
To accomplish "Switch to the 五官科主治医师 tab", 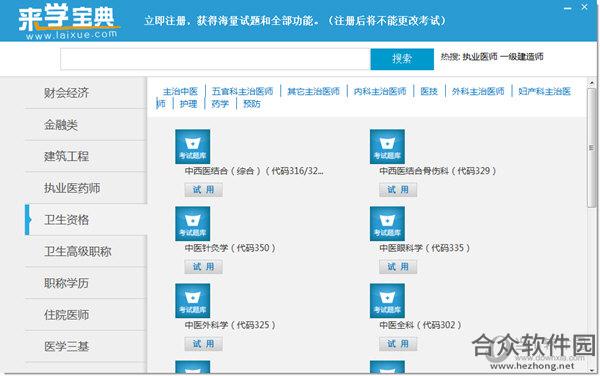I will point(243,91).
